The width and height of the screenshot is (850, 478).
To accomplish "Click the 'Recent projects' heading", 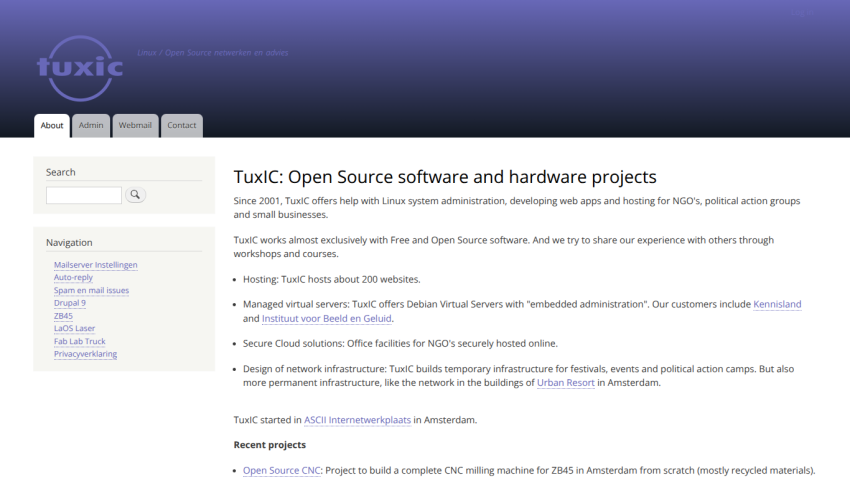I will pyautogui.click(x=269, y=445).
